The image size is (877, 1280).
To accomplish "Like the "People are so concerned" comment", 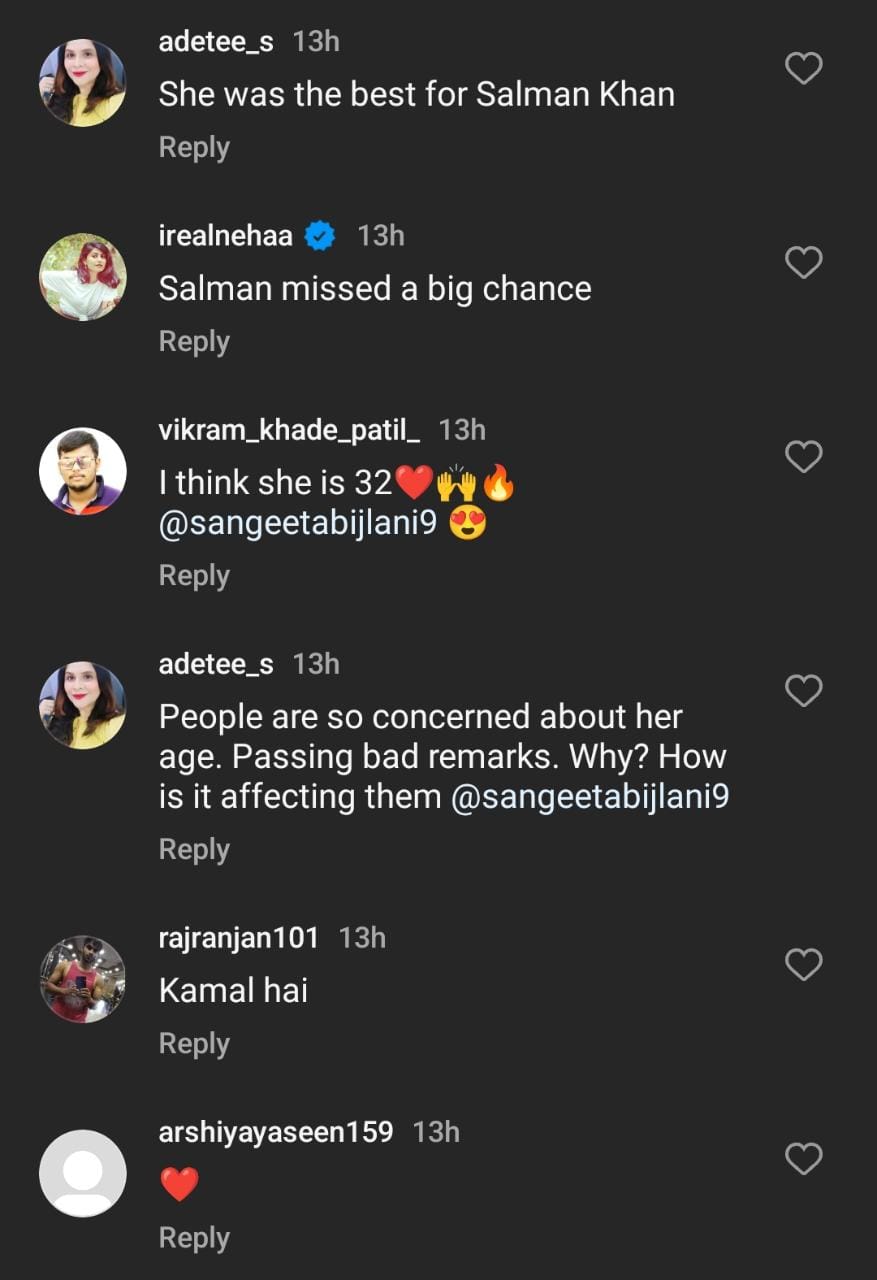I will (x=803, y=691).
